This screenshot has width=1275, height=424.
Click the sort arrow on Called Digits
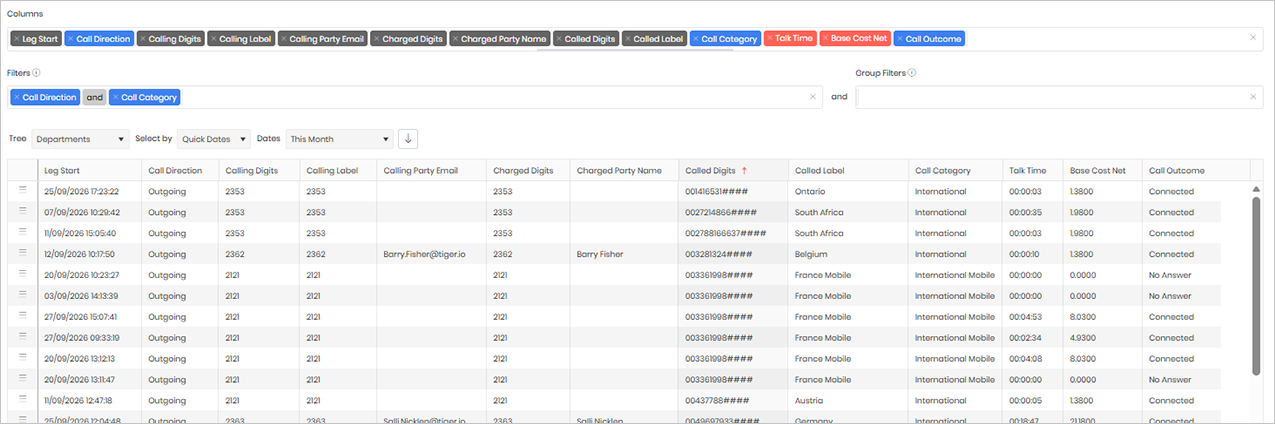[x=744, y=170]
